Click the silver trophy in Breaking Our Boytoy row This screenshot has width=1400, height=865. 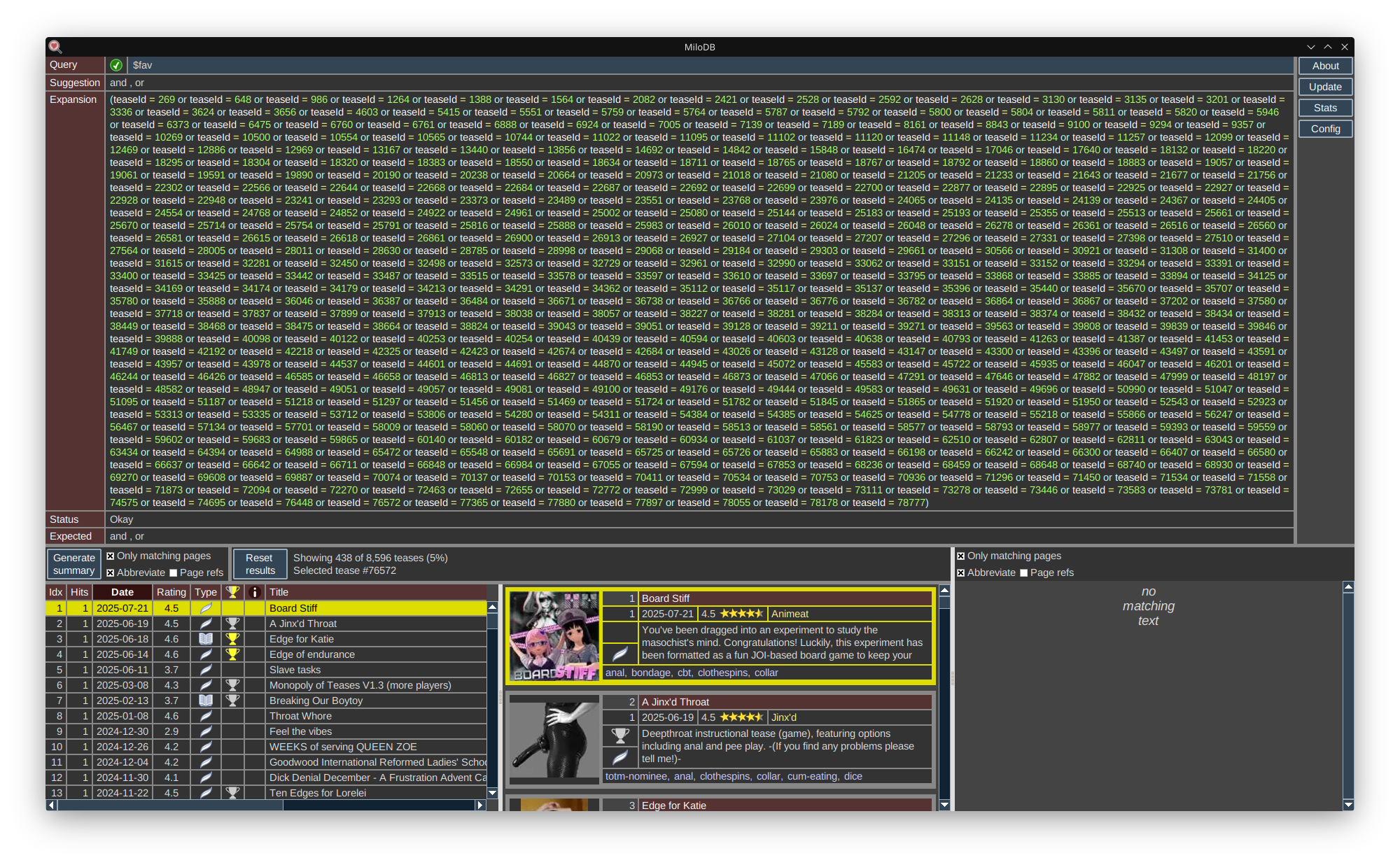point(232,701)
